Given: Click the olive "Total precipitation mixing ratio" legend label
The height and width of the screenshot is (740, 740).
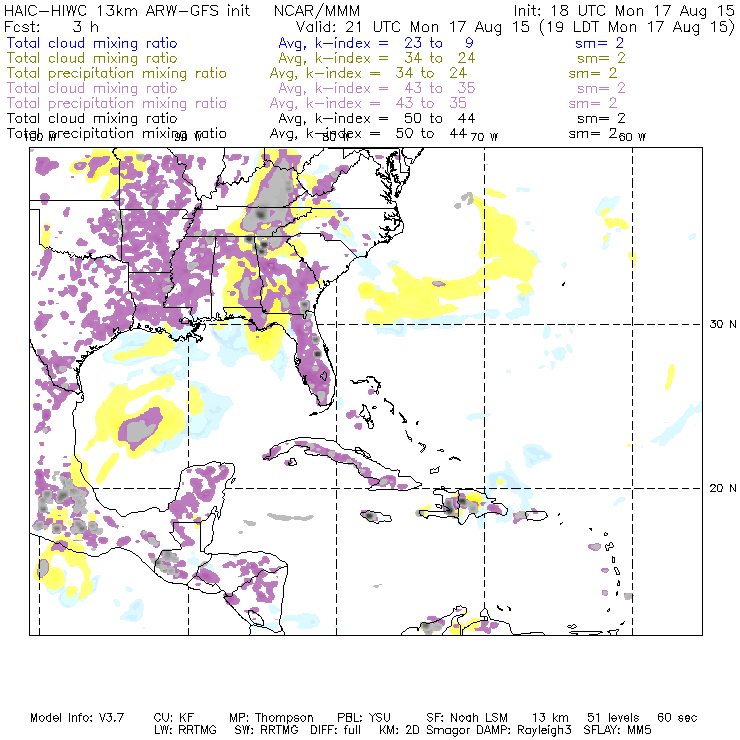Looking at the screenshot, I should coord(117,73).
